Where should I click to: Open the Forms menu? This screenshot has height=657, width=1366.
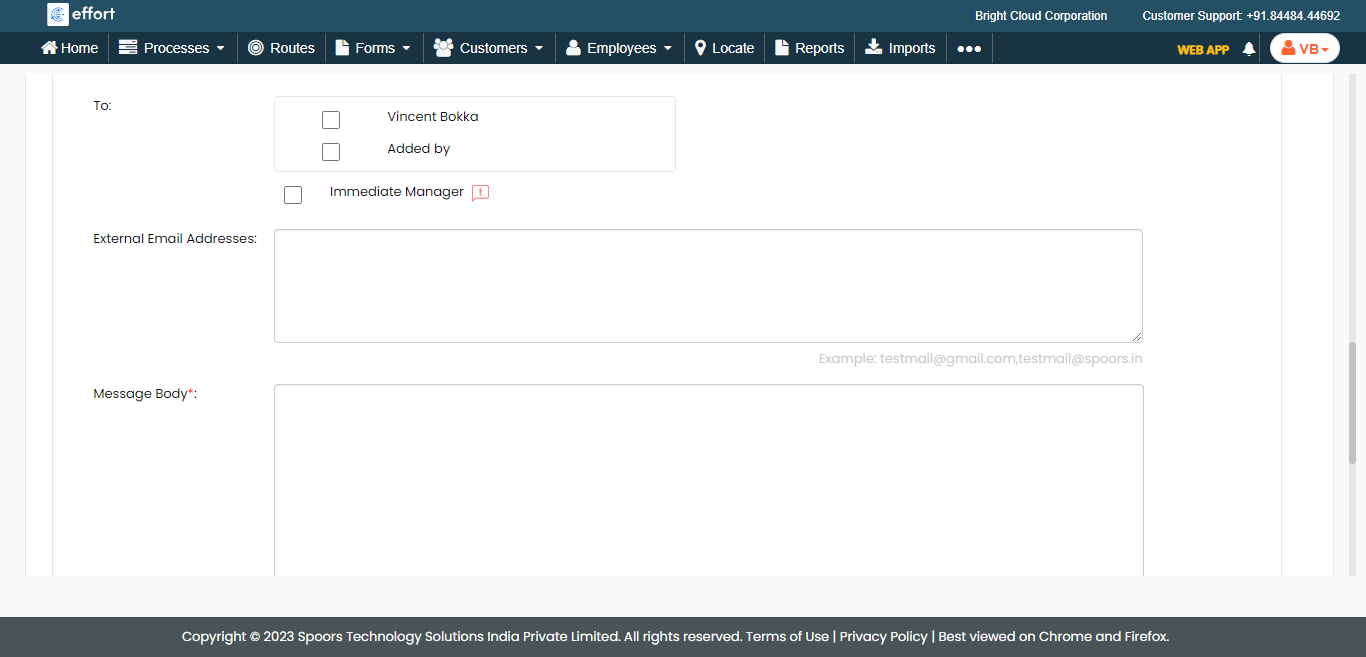coord(373,48)
